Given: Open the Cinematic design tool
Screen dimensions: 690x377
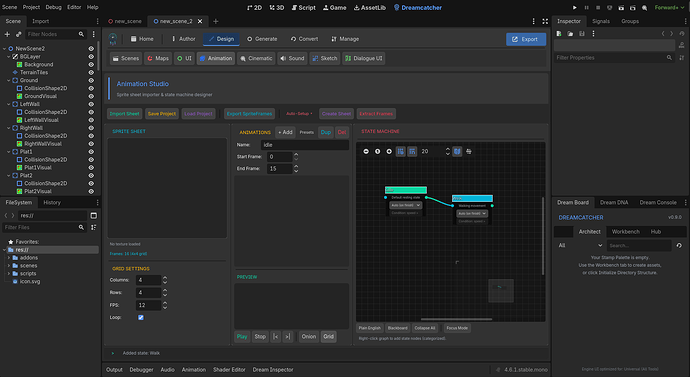Looking at the screenshot, I should click(x=256, y=58).
